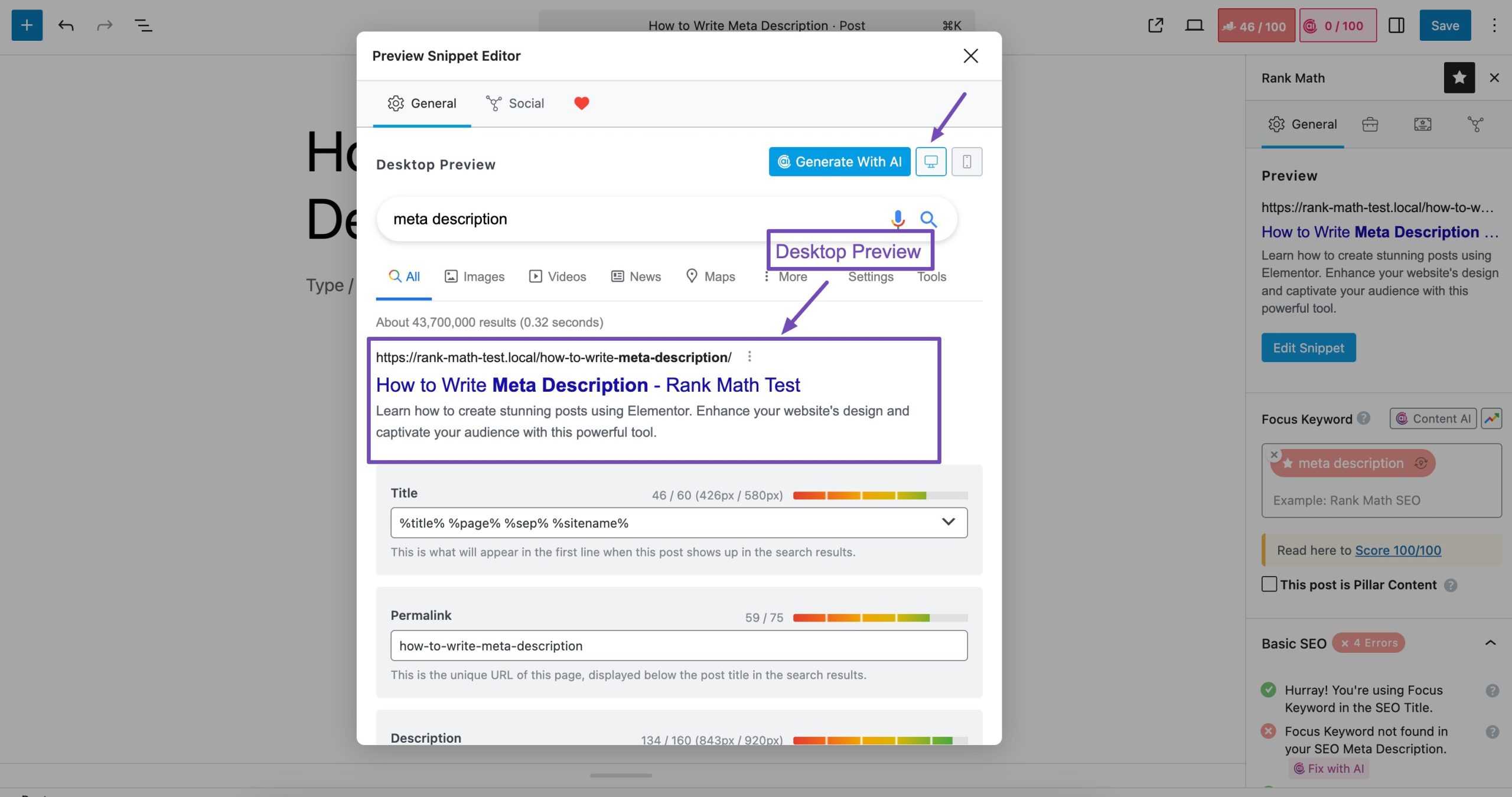Open the document overview list icon
Screen dimensions: 1512x797
tap(143, 25)
